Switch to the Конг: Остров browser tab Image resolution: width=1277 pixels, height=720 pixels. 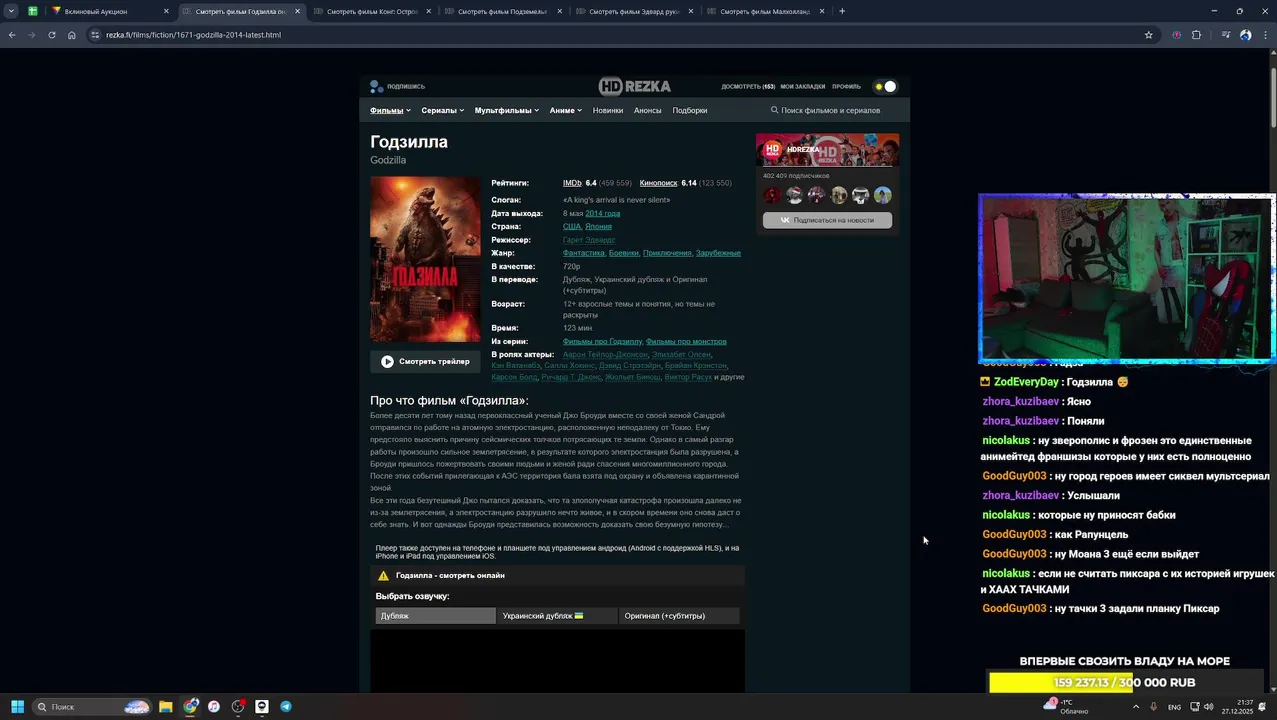click(372, 11)
